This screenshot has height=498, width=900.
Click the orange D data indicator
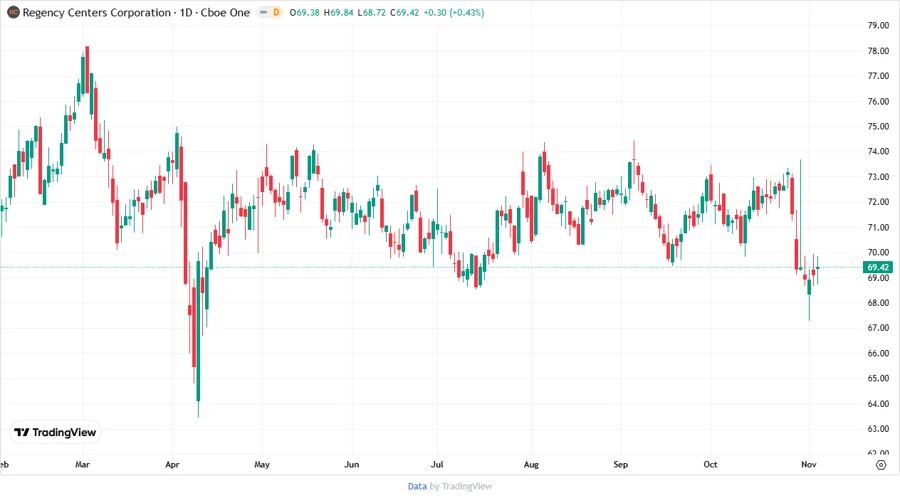click(x=277, y=12)
